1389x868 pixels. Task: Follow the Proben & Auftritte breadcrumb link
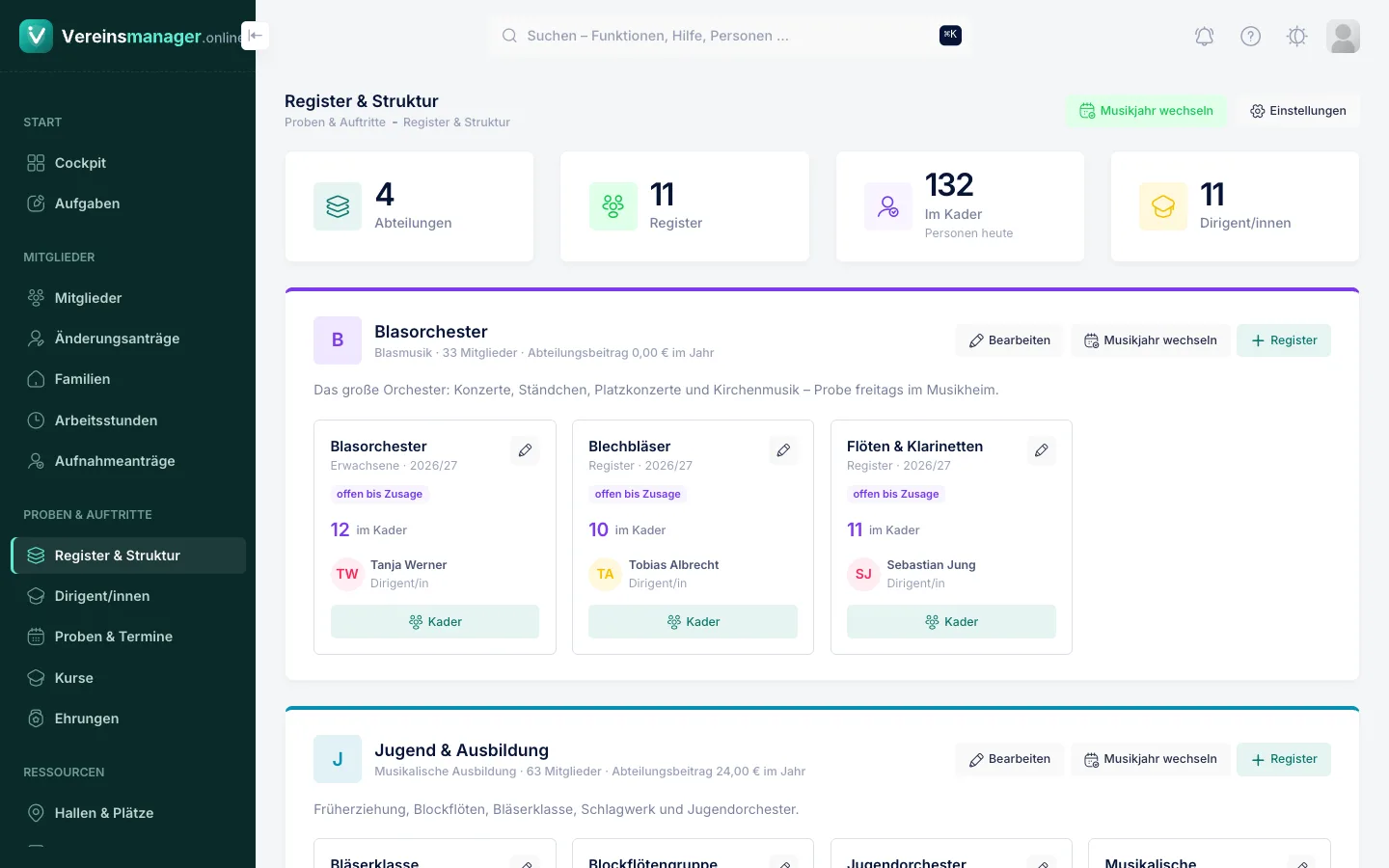point(335,122)
